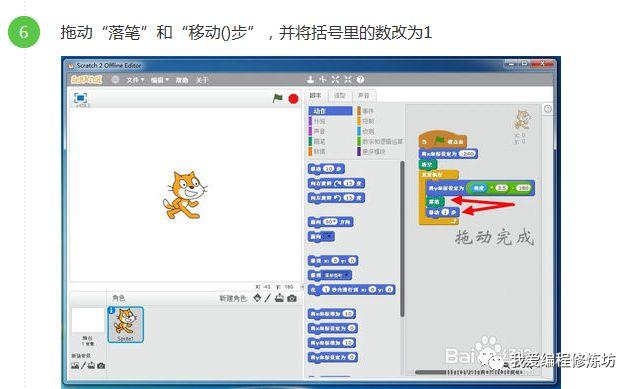Create a new backdrop from camera

pos(101,365)
